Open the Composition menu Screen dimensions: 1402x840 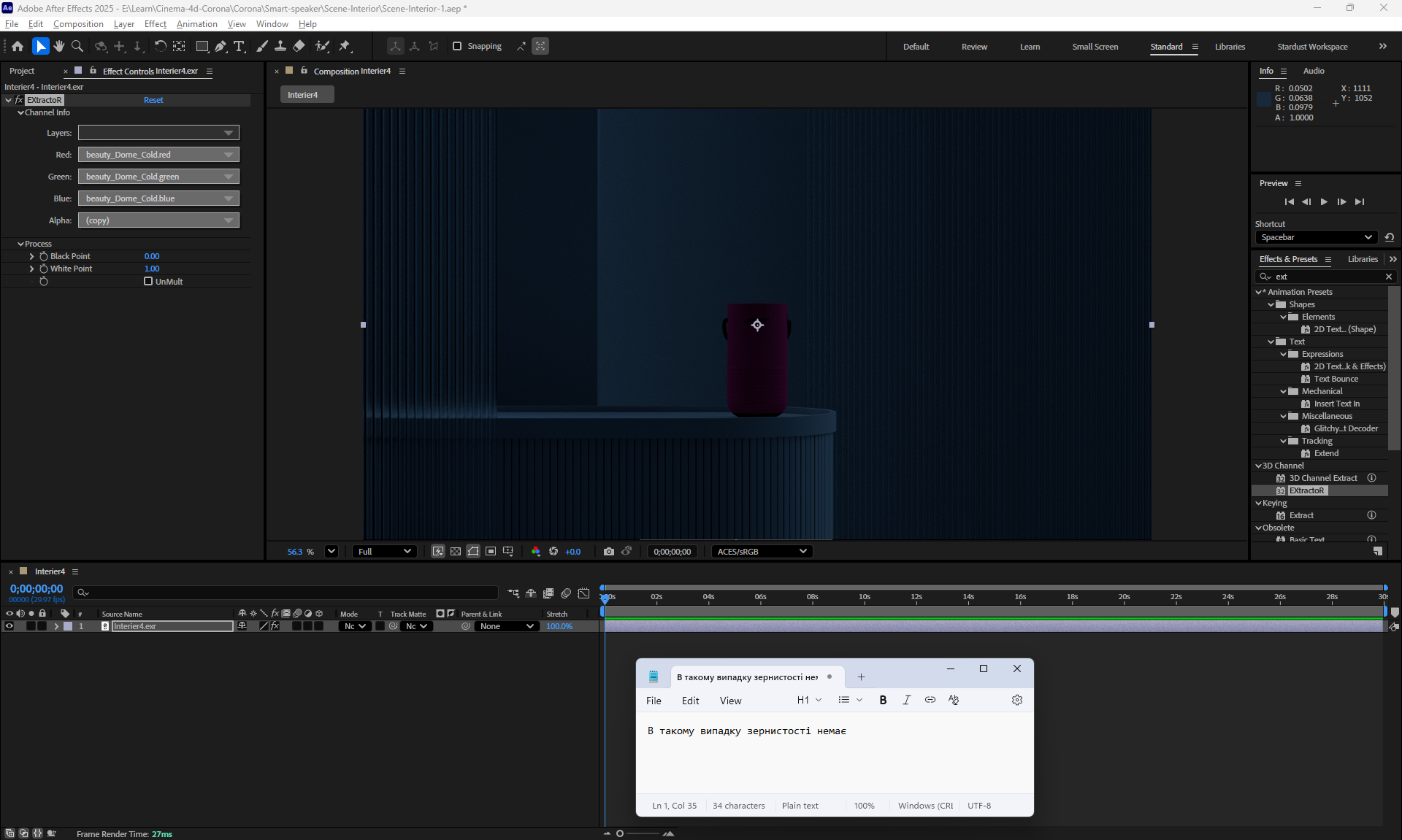tap(78, 24)
